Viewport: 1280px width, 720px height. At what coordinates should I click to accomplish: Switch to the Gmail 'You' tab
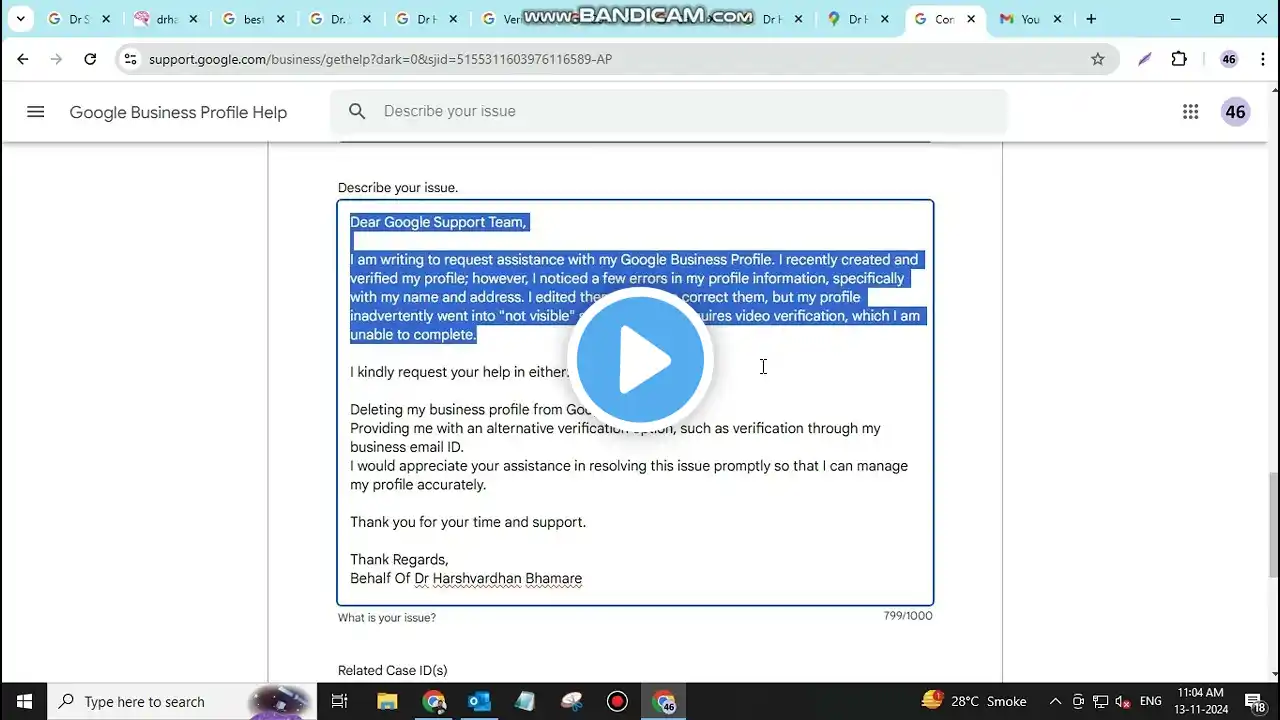(x=1030, y=19)
